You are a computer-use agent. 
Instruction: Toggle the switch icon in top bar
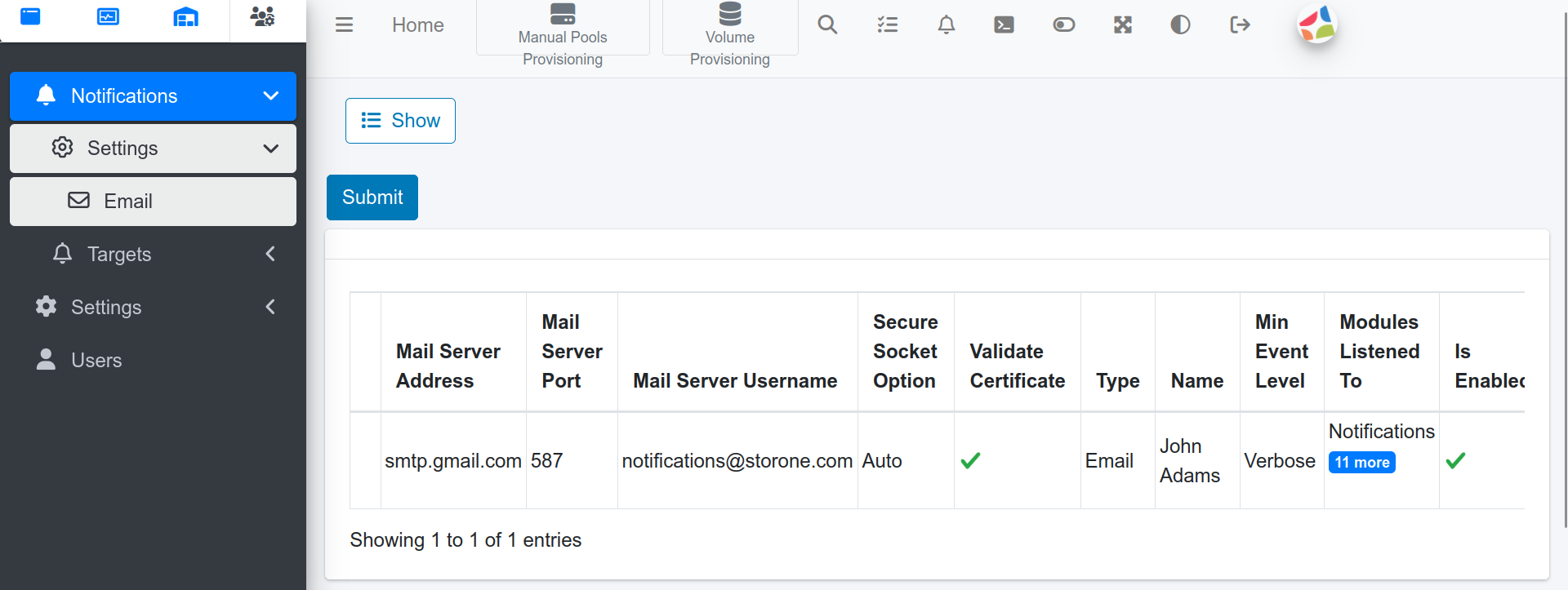(x=1063, y=25)
